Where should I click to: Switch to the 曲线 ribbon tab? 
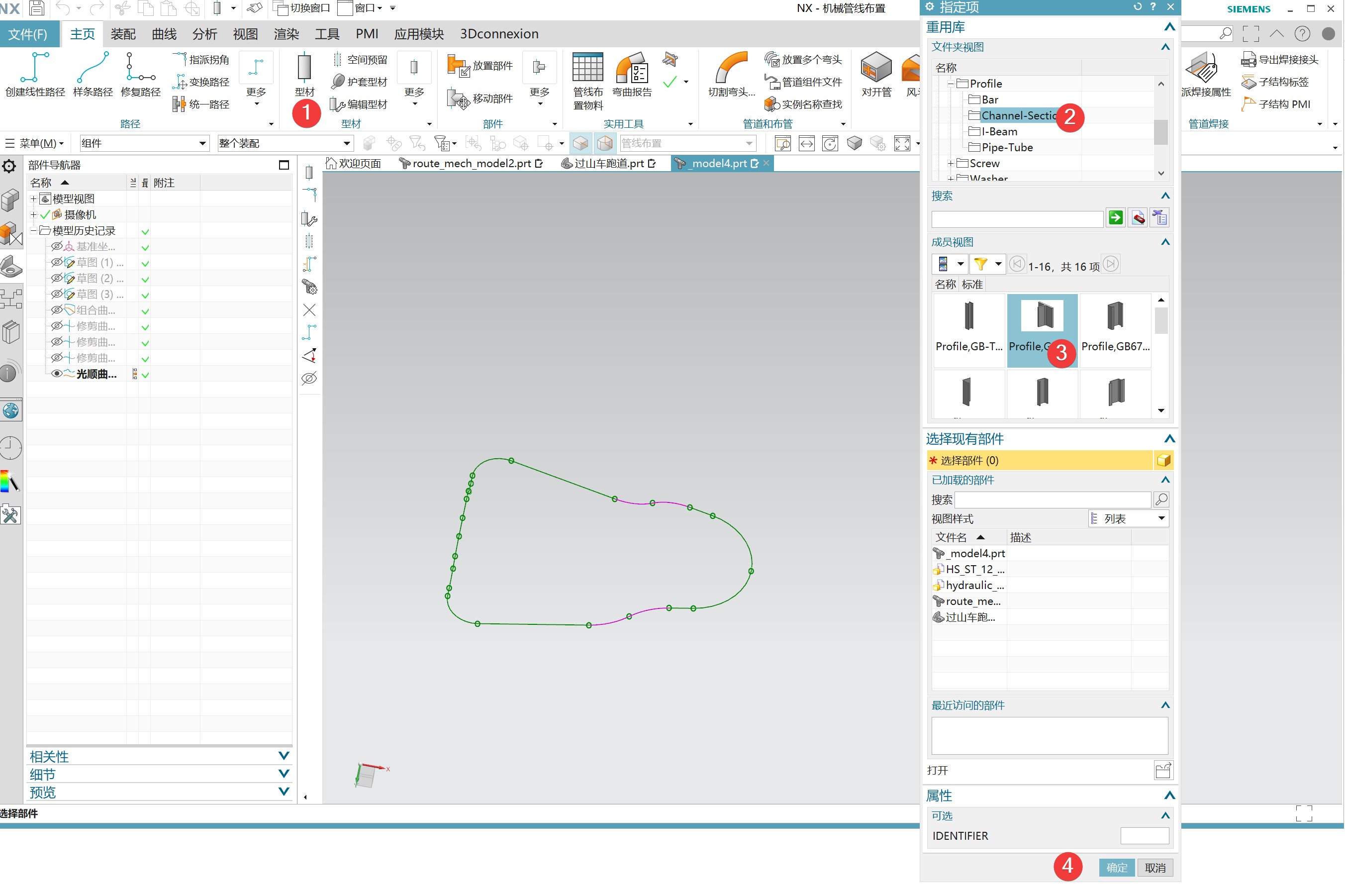click(164, 34)
